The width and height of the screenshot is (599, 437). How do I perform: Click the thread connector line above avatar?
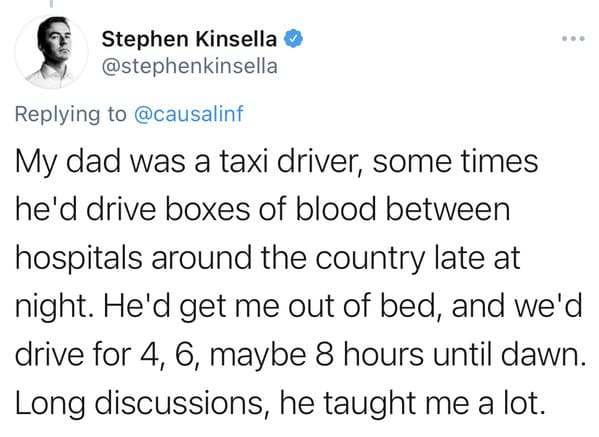point(51,4)
